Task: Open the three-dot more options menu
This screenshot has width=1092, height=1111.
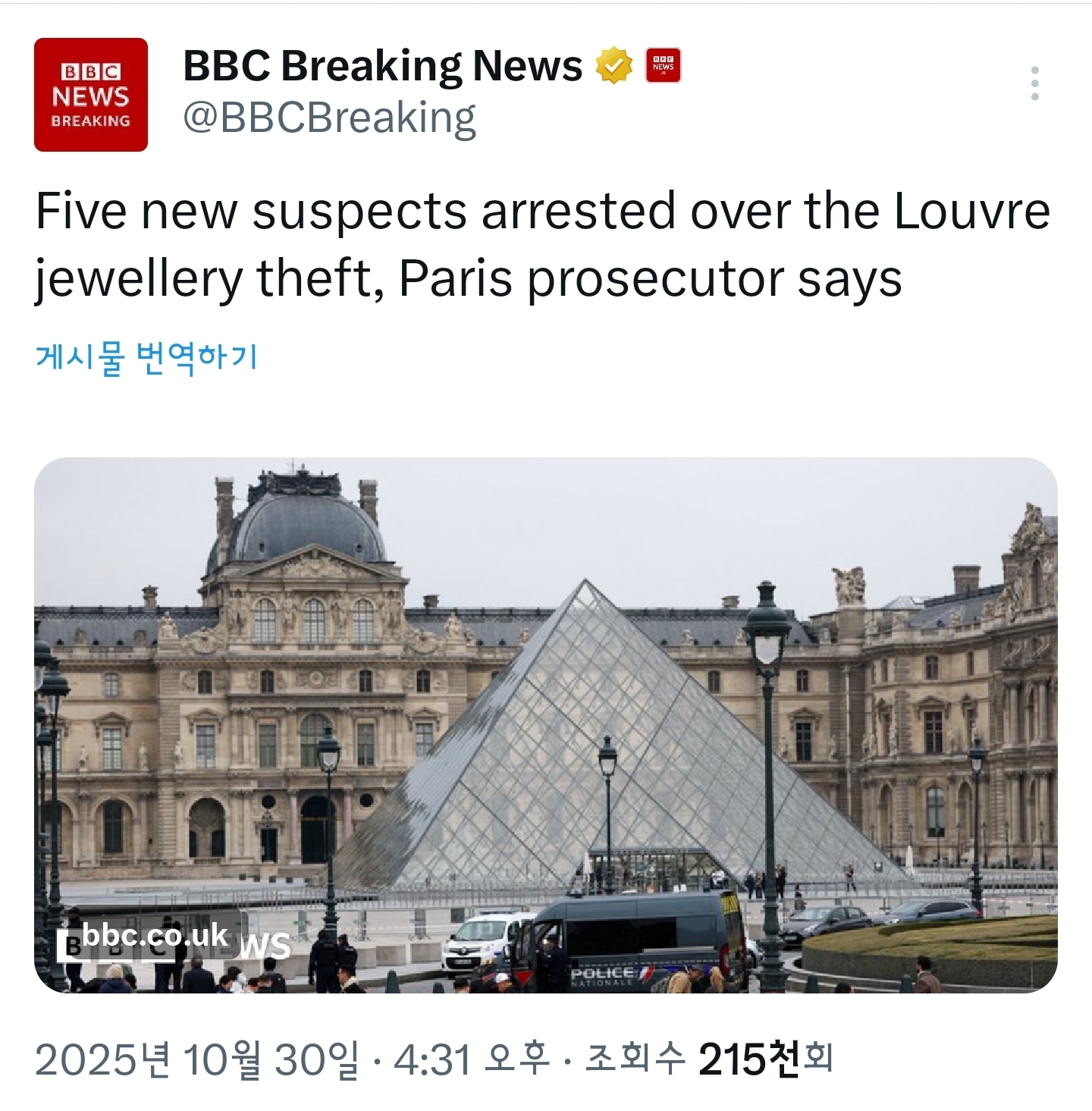Action: click(x=1035, y=83)
